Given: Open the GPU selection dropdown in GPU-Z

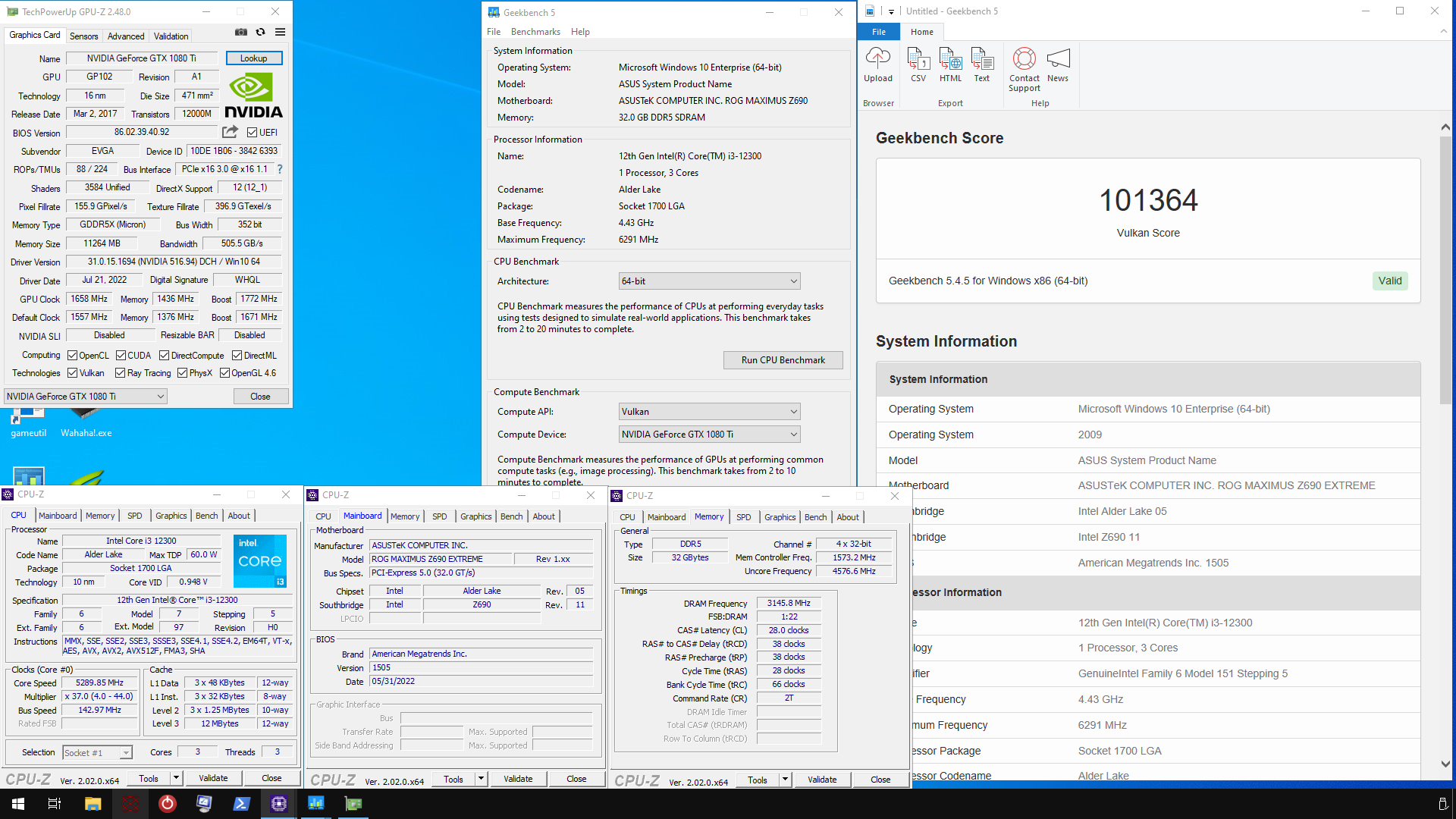Looking at the screenshot, I should (x=85, y=396).
